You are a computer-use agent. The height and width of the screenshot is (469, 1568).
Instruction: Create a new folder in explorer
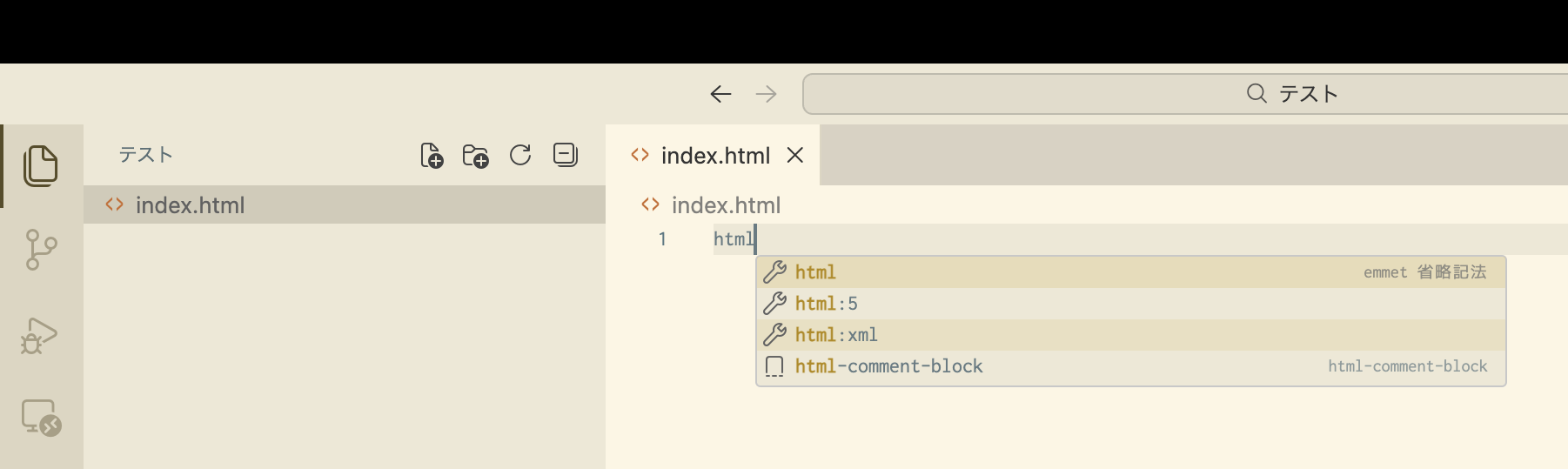click(x=475, y=156)
